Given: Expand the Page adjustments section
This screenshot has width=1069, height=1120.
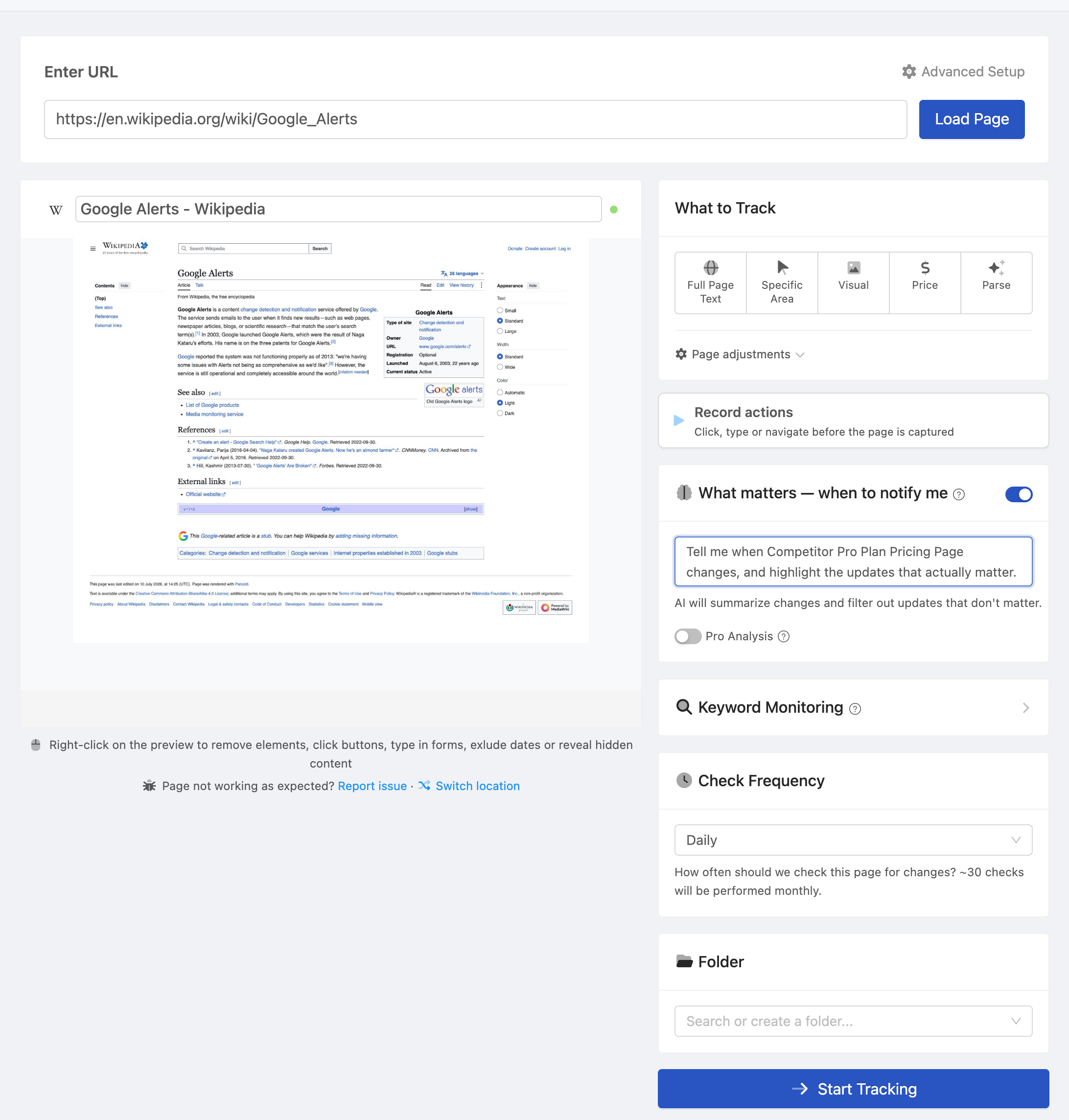Looking at the screenshot, I should click(740, 354).
